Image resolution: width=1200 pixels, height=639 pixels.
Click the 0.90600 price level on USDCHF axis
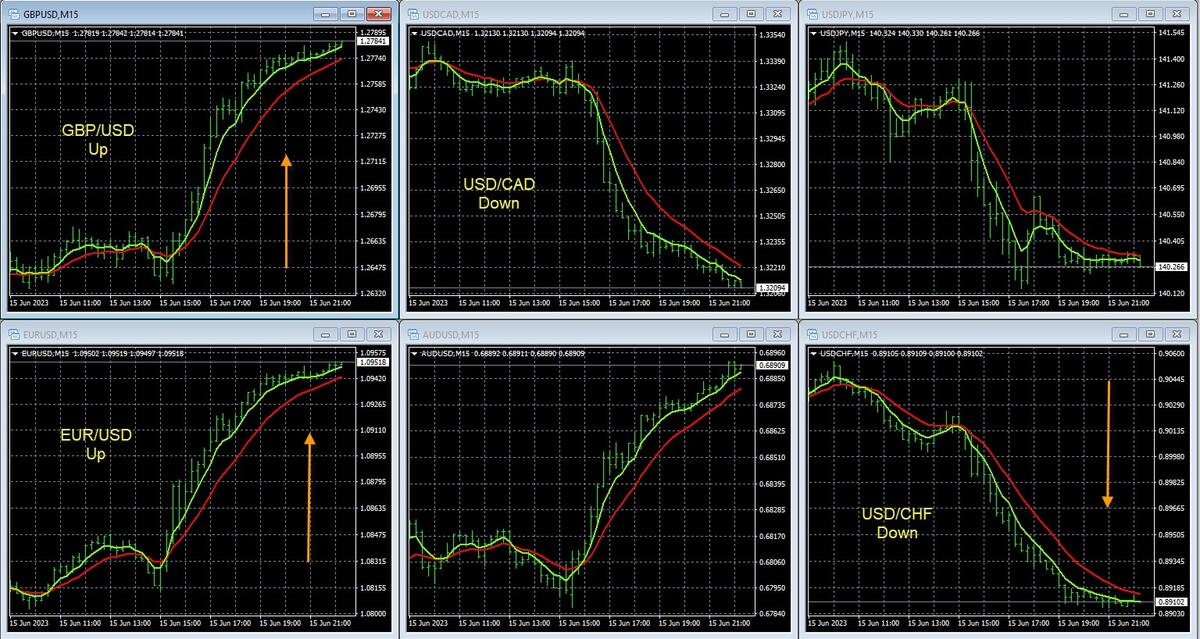pyautogui.click(x=1171, y=353)
